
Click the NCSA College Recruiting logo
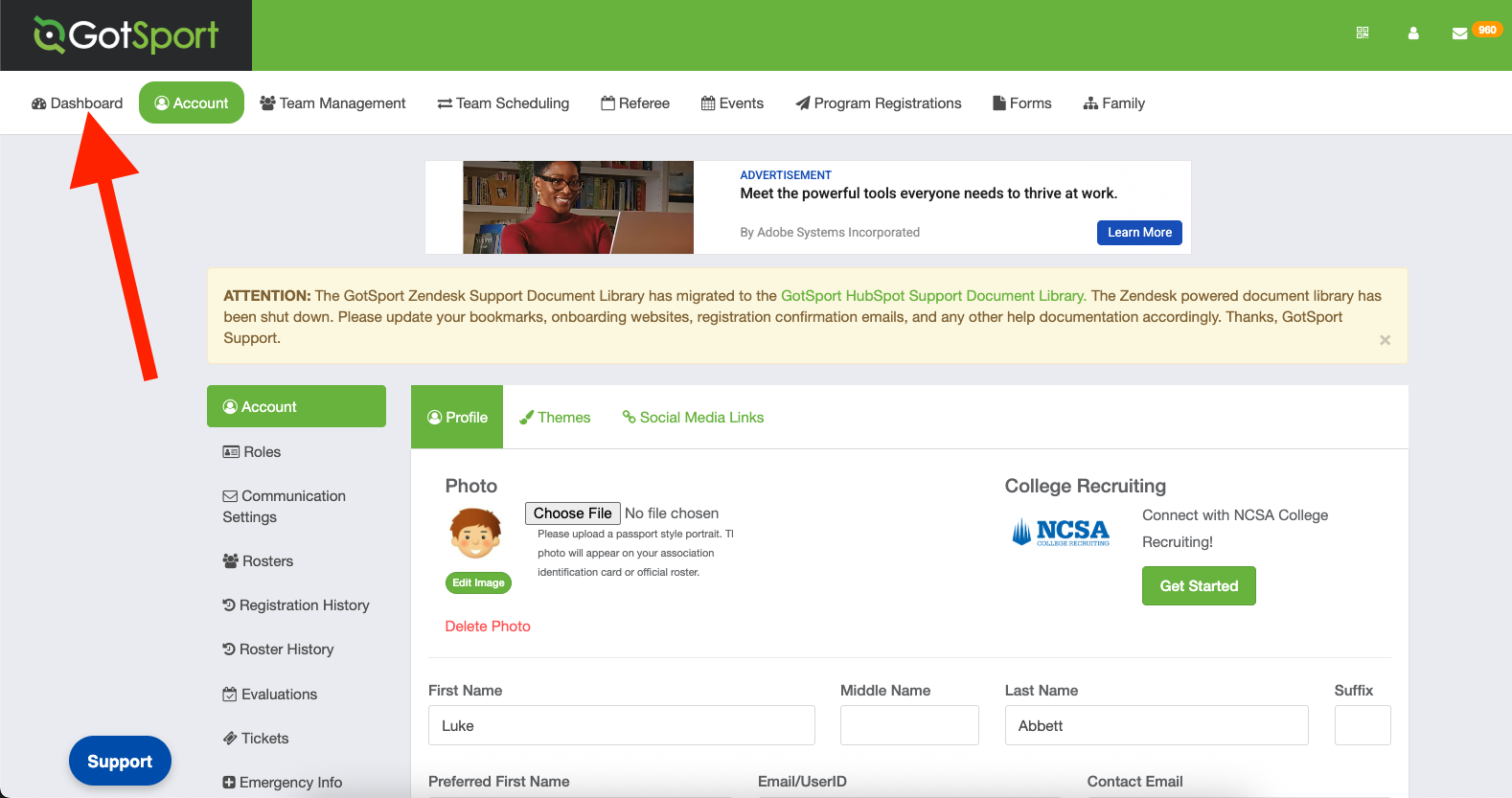tap(1061, 532)
